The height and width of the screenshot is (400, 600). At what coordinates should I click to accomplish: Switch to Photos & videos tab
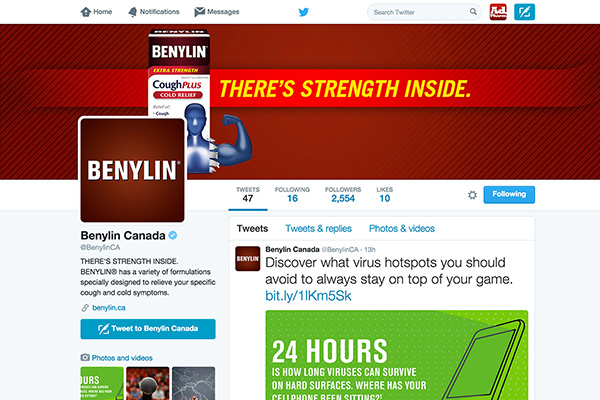click(402, 229)
